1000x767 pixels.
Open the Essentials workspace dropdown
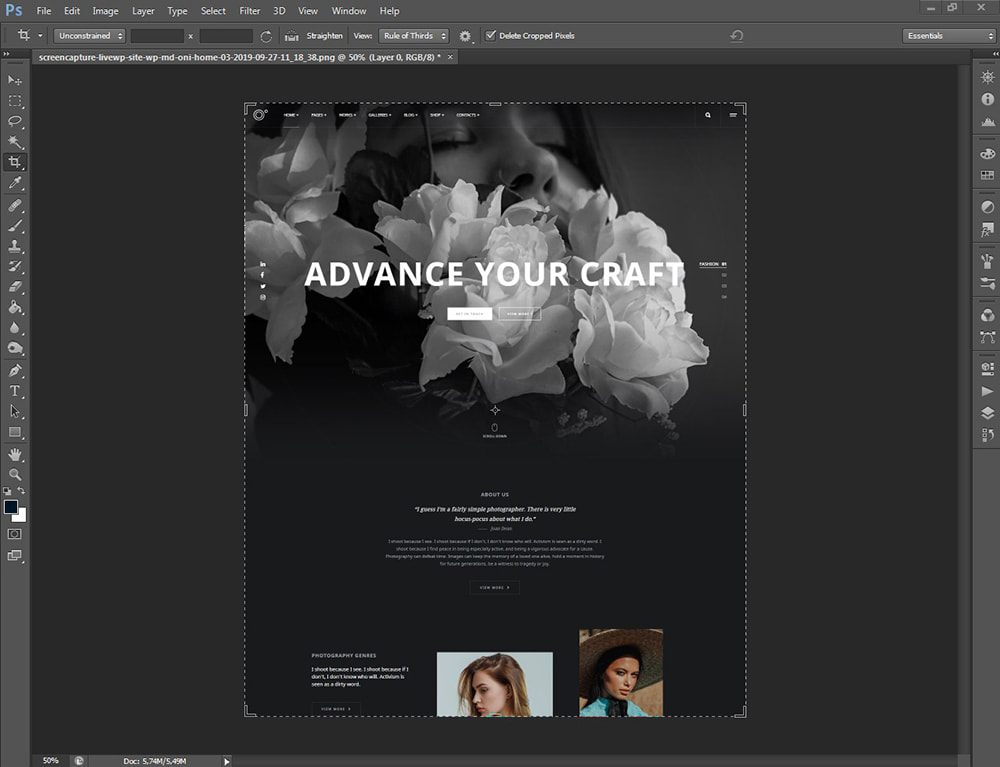click(950, 36)
